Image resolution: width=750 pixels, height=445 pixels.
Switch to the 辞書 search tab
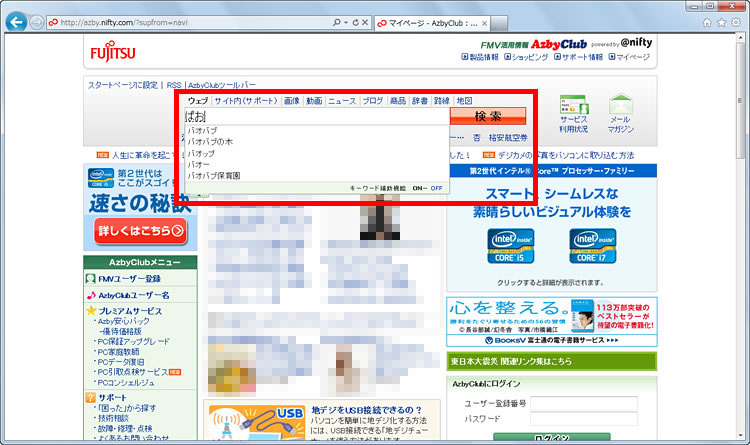coord(419,100)
